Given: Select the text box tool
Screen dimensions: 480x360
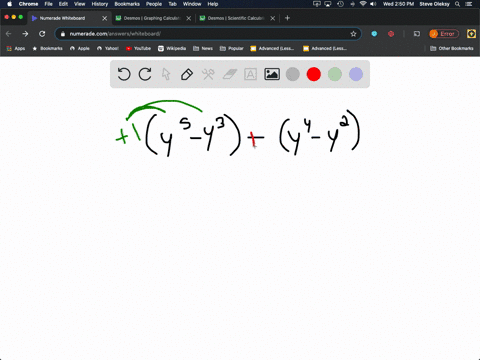Looking at the screenshot, I should coord(250,74).
